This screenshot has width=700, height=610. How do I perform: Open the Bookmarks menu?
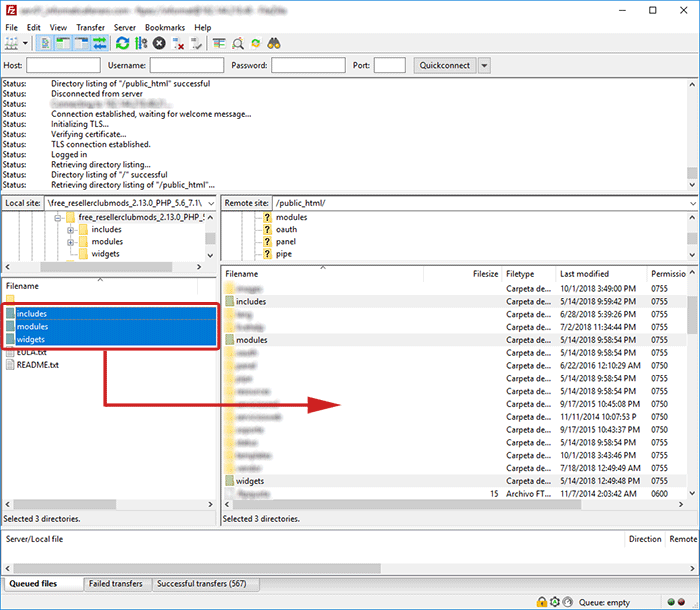(165, 27)
